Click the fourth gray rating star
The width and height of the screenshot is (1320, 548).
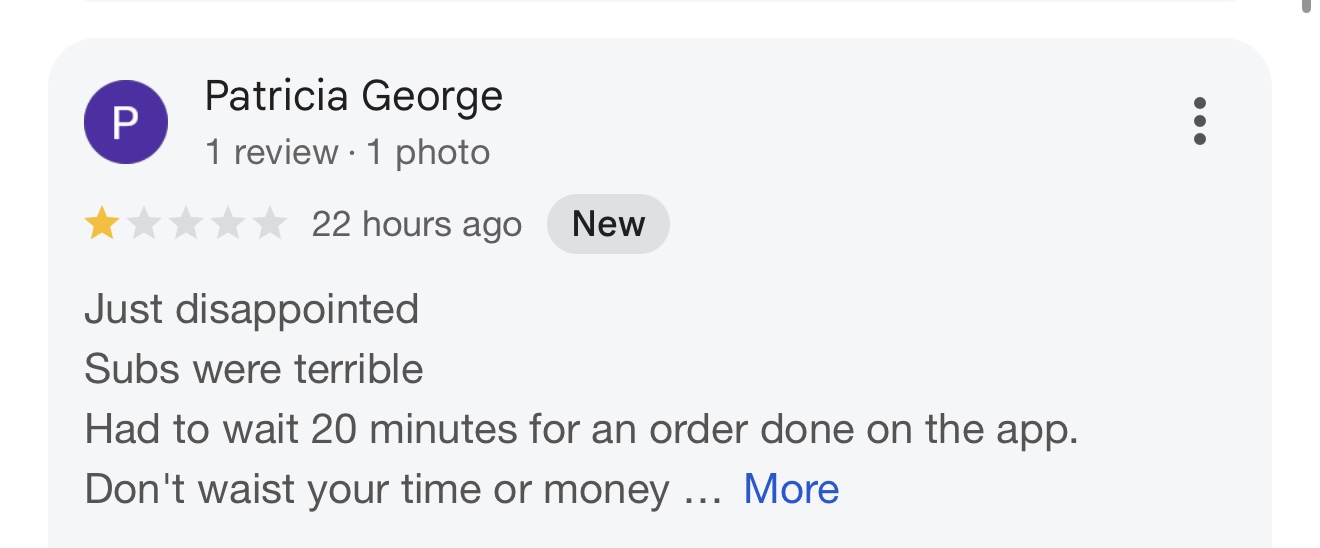(228, 224)
